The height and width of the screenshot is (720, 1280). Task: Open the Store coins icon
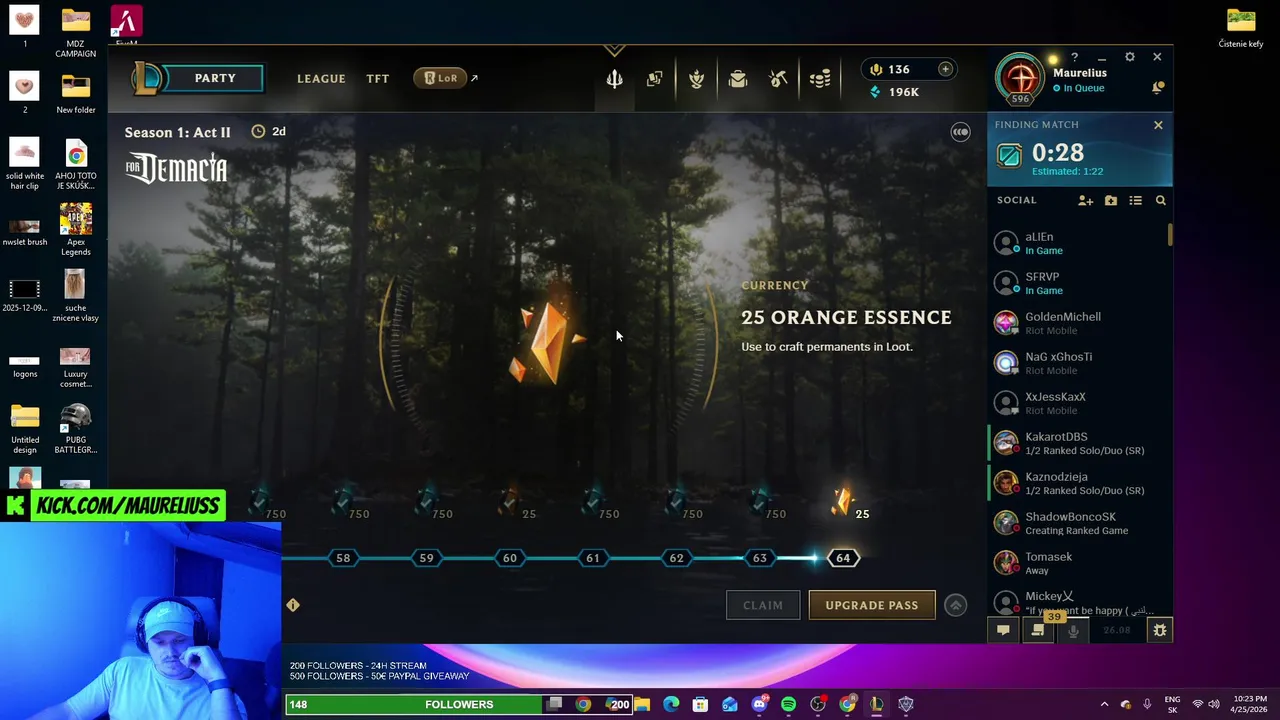pyautogui.click(x=820, y=79)
